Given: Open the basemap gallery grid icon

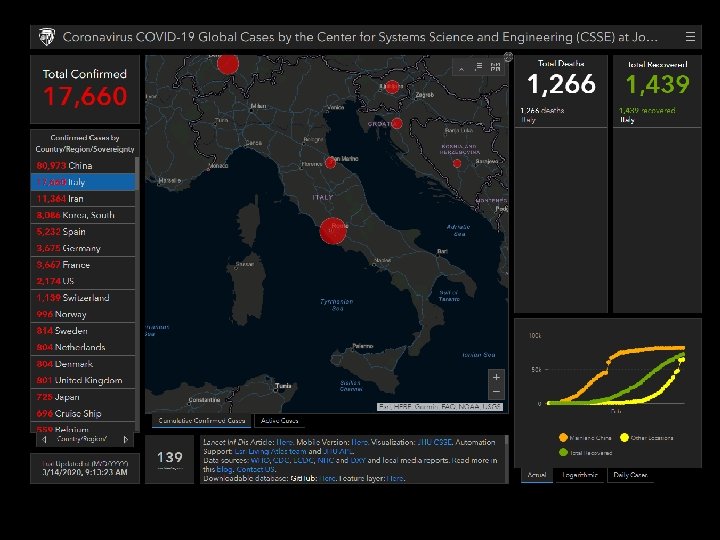Looking at the screenshot, I should (495, 67).
